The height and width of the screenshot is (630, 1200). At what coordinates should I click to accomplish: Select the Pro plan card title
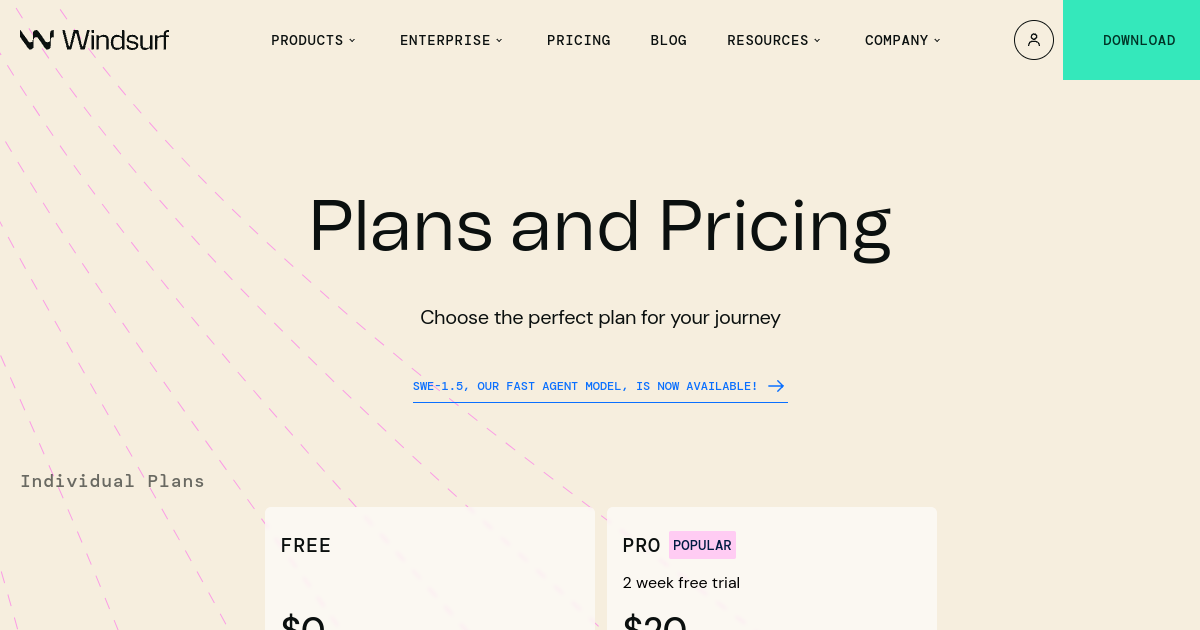click(x=641, y=545)
